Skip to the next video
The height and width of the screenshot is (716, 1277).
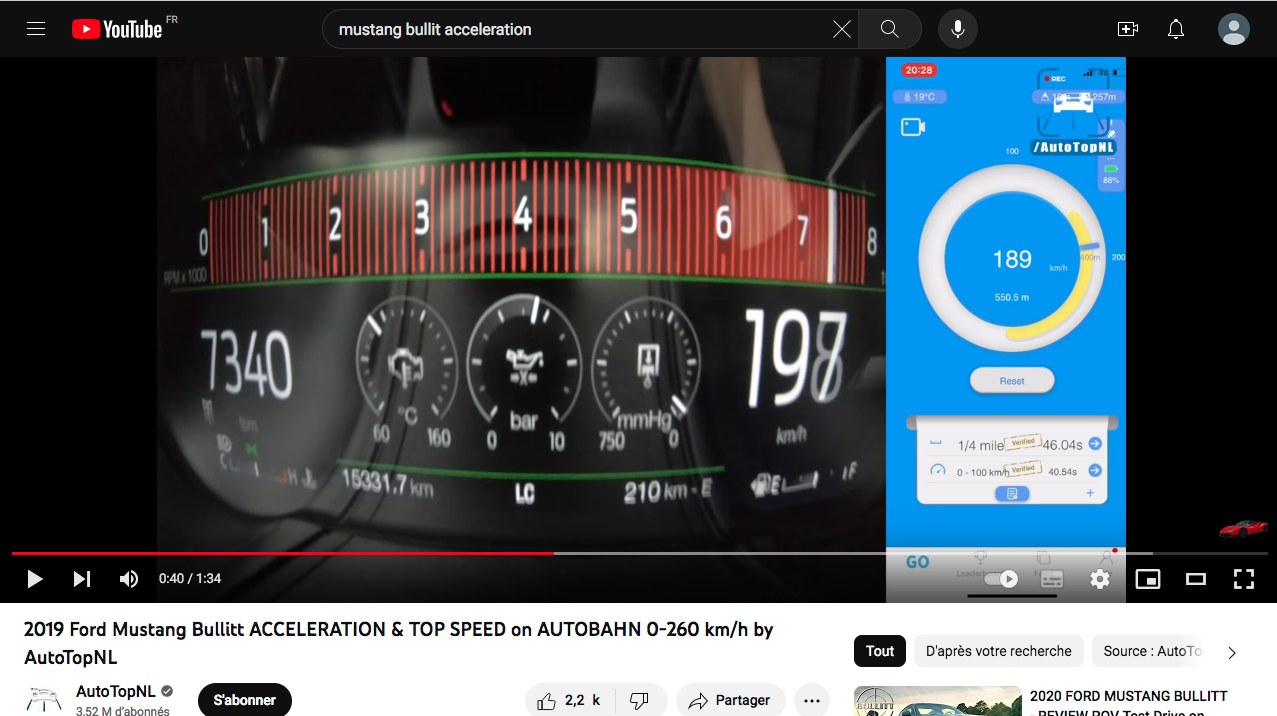tap(82, 579)
